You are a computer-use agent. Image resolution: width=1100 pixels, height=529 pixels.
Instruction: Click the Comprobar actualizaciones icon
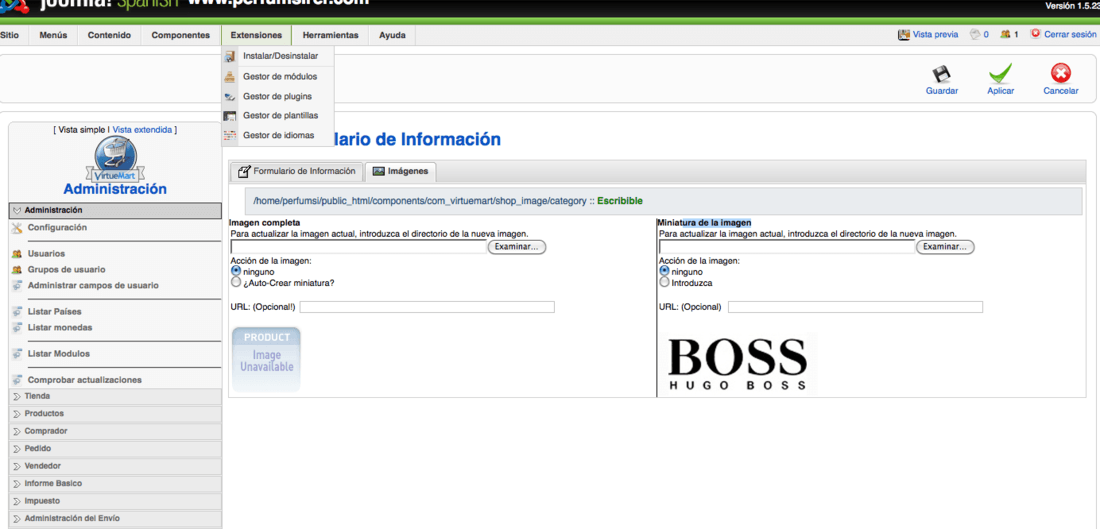point(17,380)
